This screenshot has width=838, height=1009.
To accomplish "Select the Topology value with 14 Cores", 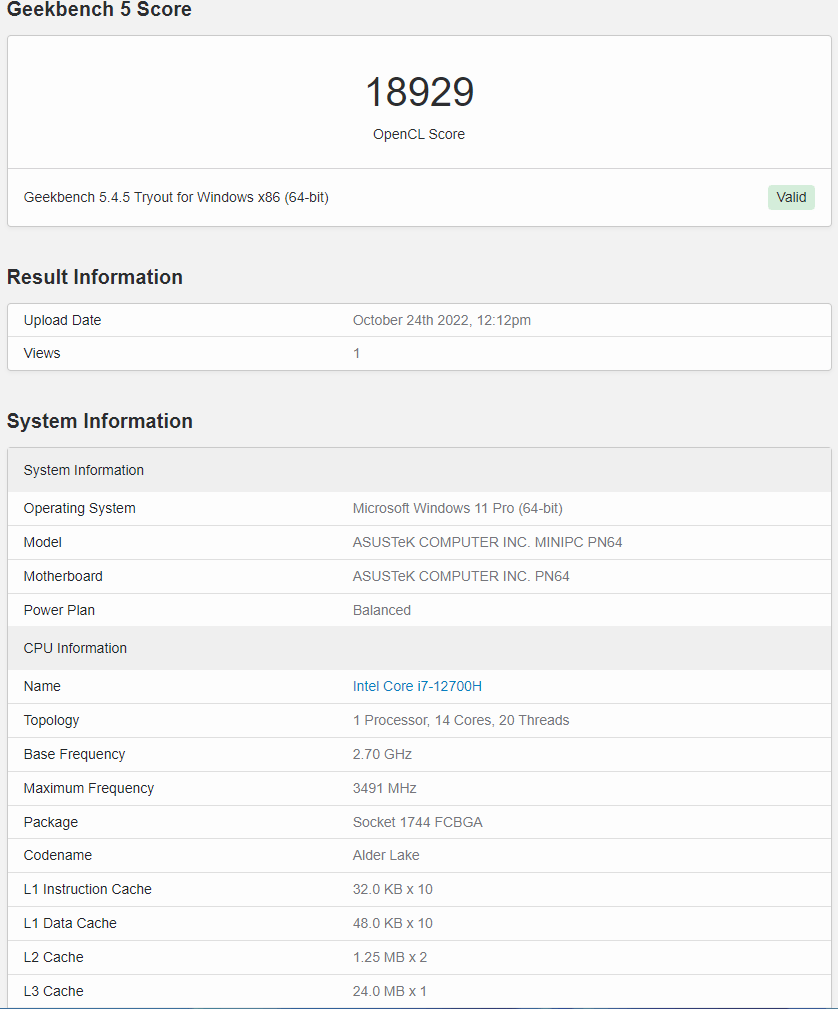I will 461,720.
